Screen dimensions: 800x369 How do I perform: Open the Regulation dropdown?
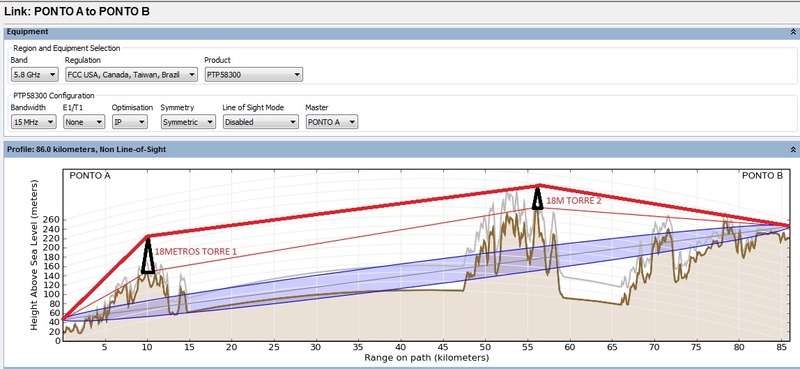131,75
